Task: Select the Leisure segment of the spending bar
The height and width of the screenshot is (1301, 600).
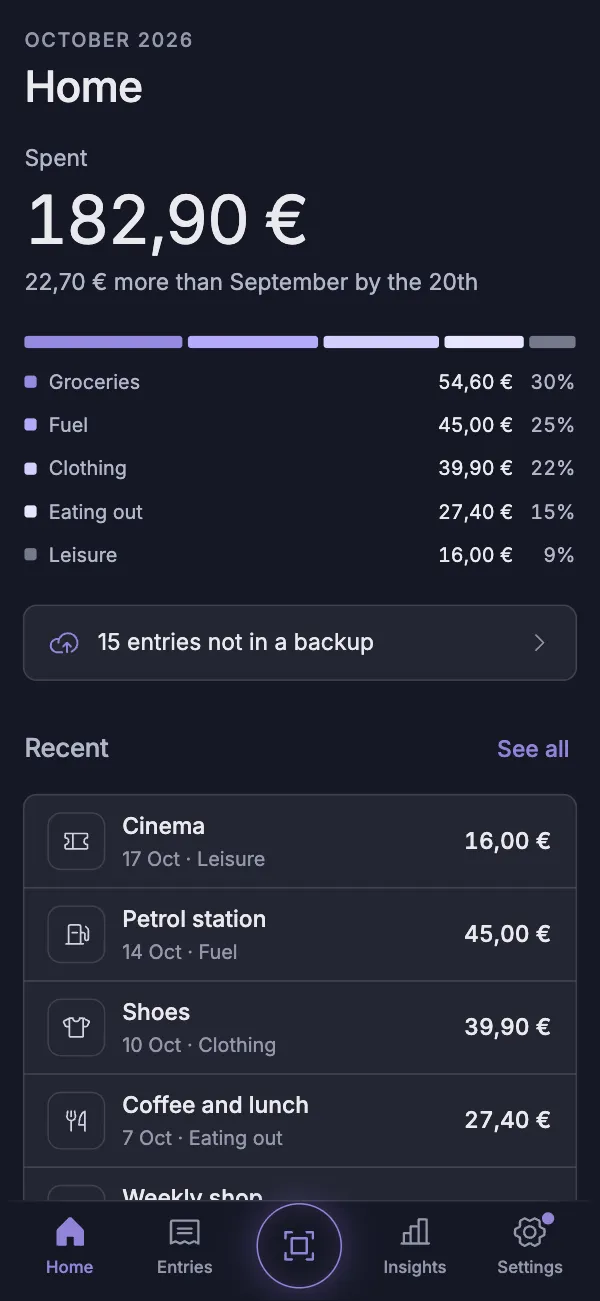Action: click(x=552, y=342)
